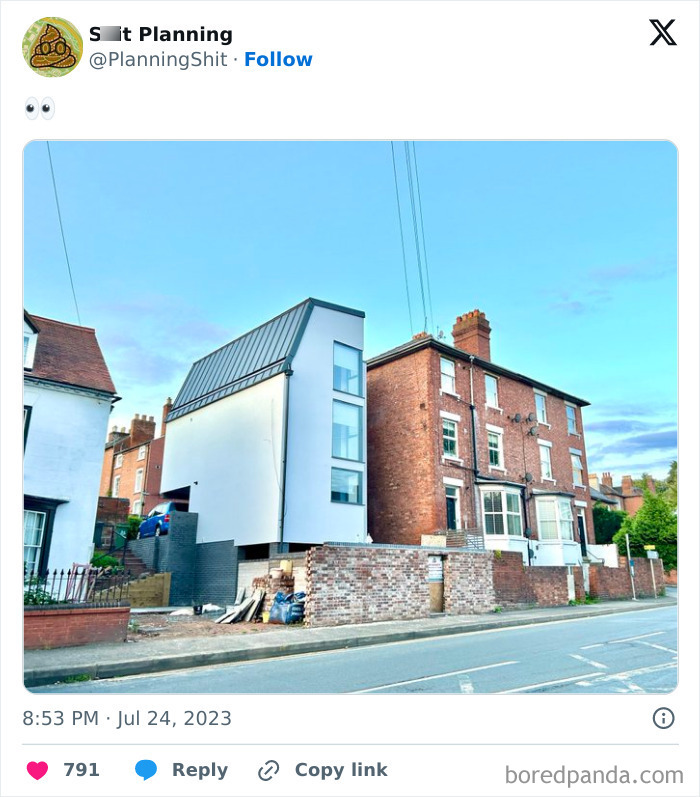Click the Copy link text

(x=341, y=770)
